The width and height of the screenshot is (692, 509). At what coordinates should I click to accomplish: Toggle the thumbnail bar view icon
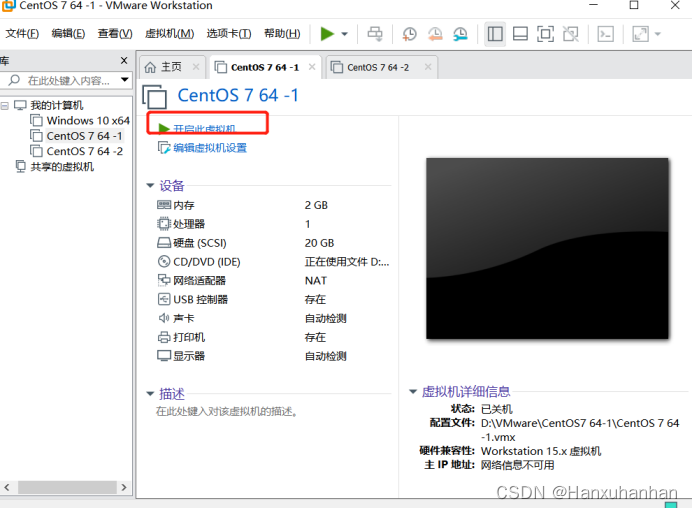pyautogui.click(x=520, y=34)
